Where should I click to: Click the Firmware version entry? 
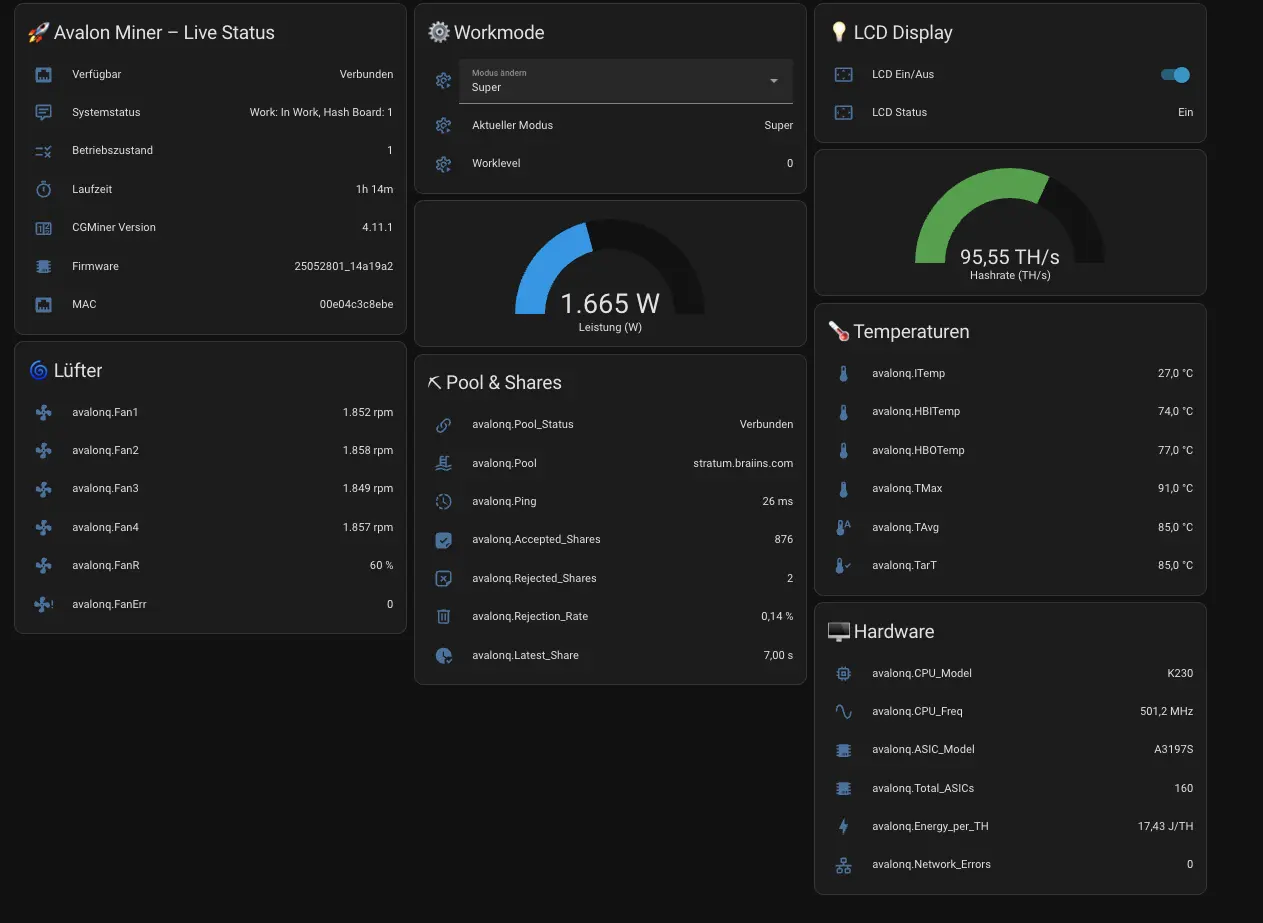tap(210, 267)
